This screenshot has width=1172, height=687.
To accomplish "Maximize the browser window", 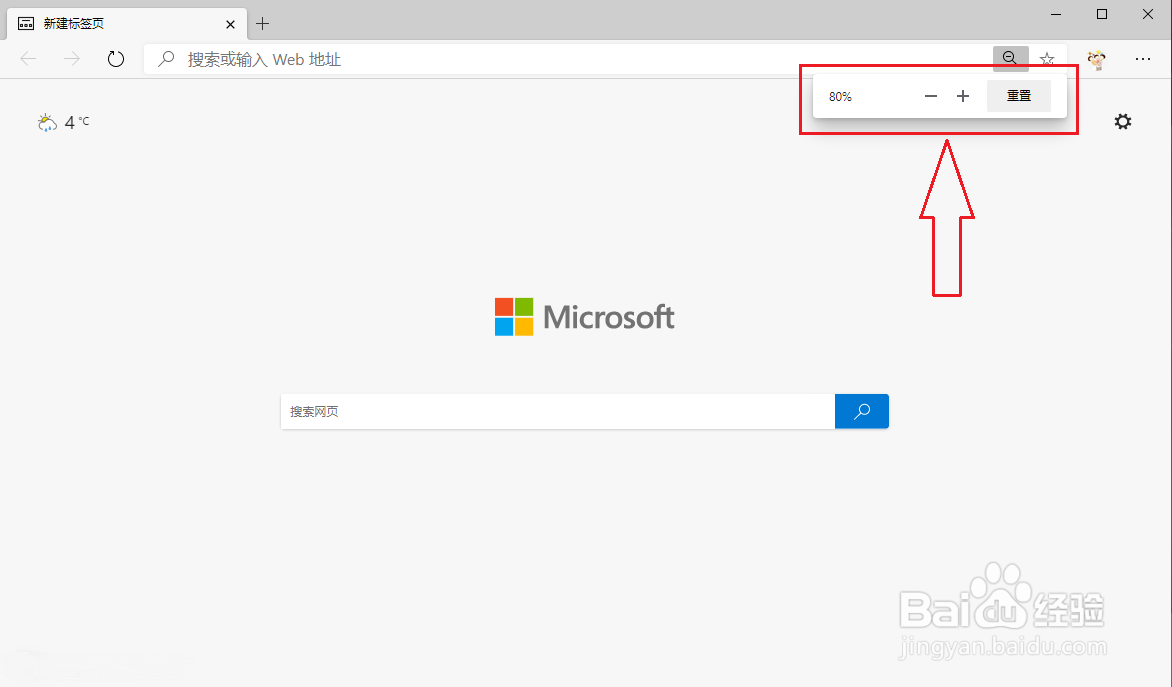I will tap(1102, 14).
